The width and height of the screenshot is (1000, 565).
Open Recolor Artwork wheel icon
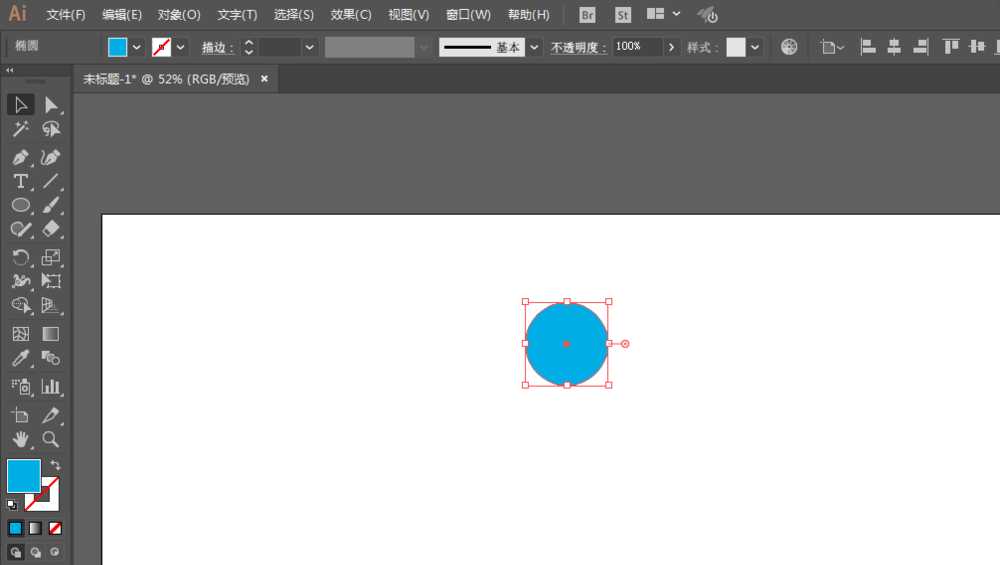[789, 47]
